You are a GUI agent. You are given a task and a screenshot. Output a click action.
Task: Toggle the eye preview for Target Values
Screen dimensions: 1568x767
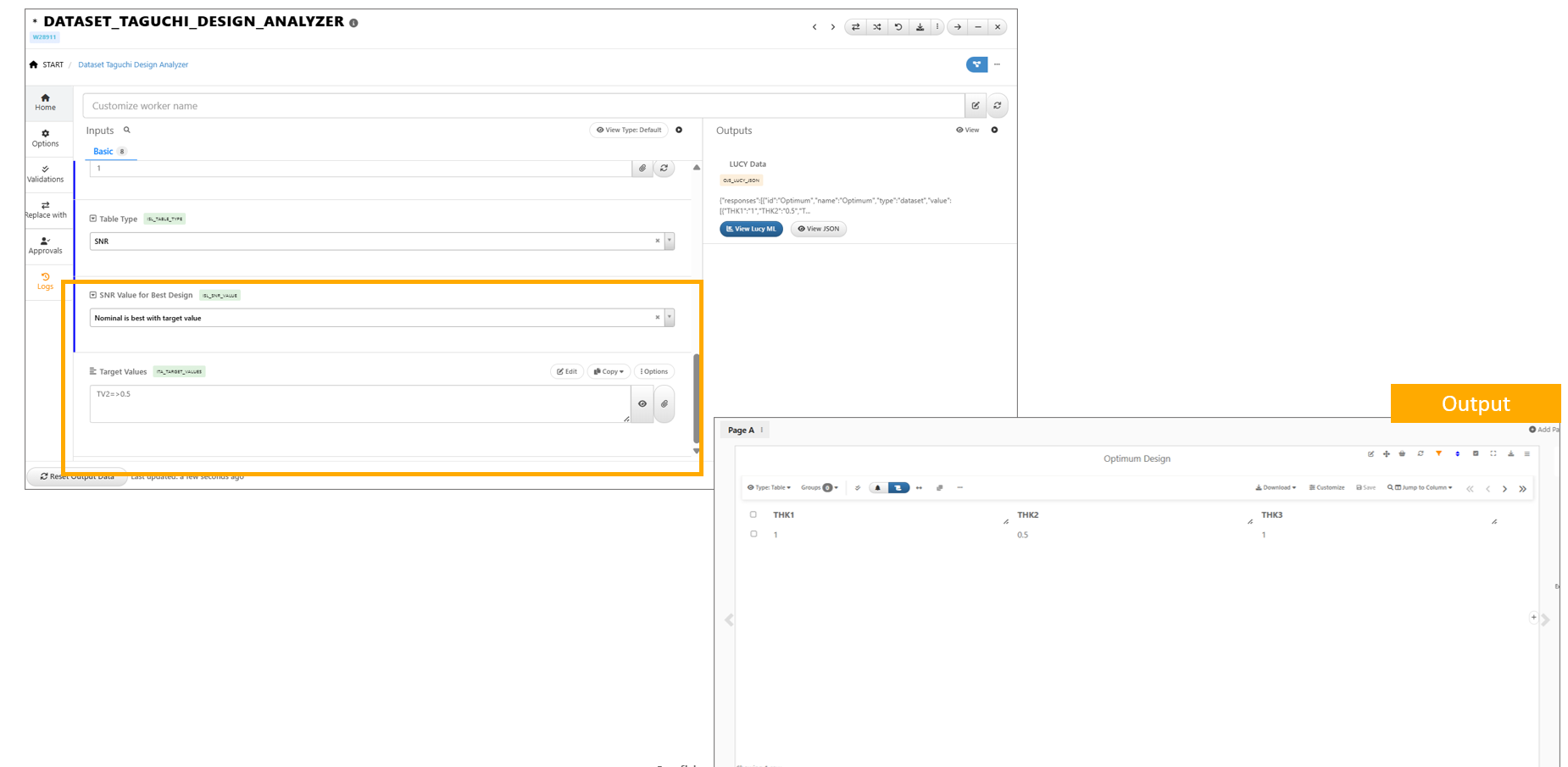[x=642, y=404]
